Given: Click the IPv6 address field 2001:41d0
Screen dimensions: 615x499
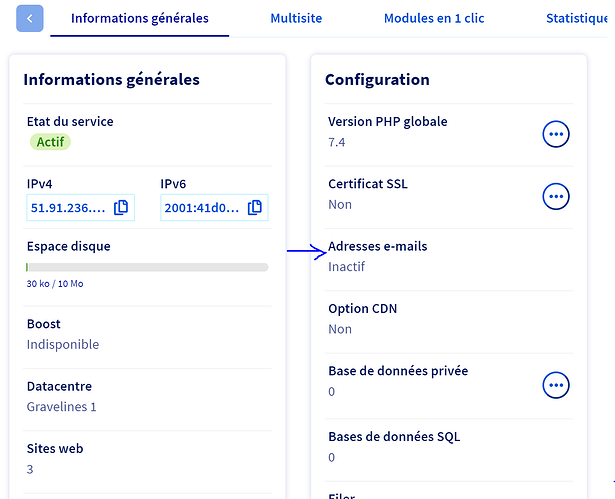Looking at the screenshot, I should click(x=214, y=208).
